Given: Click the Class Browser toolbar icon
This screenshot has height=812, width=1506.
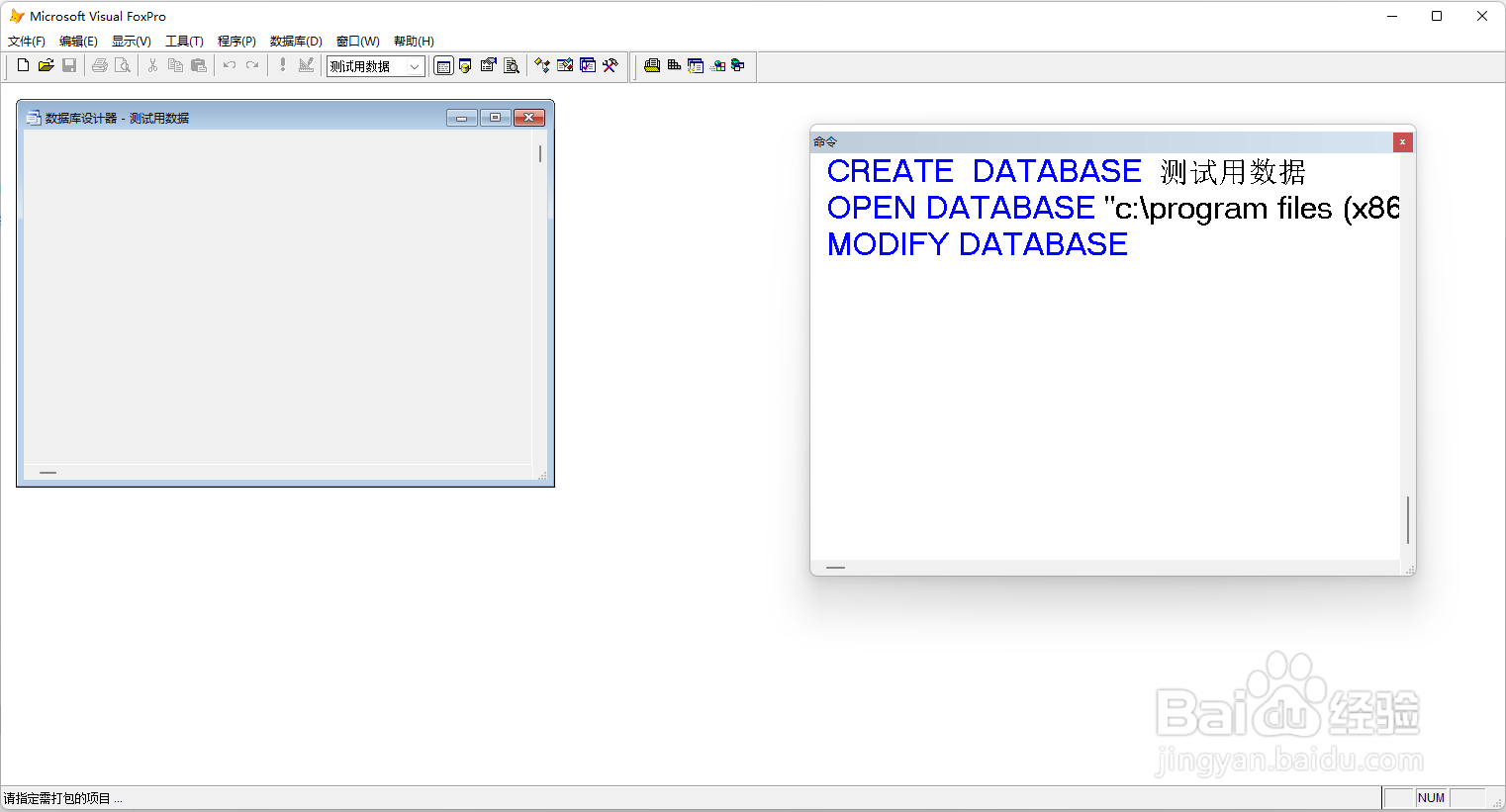Looking at the screenshot, I should pos(542,65).
